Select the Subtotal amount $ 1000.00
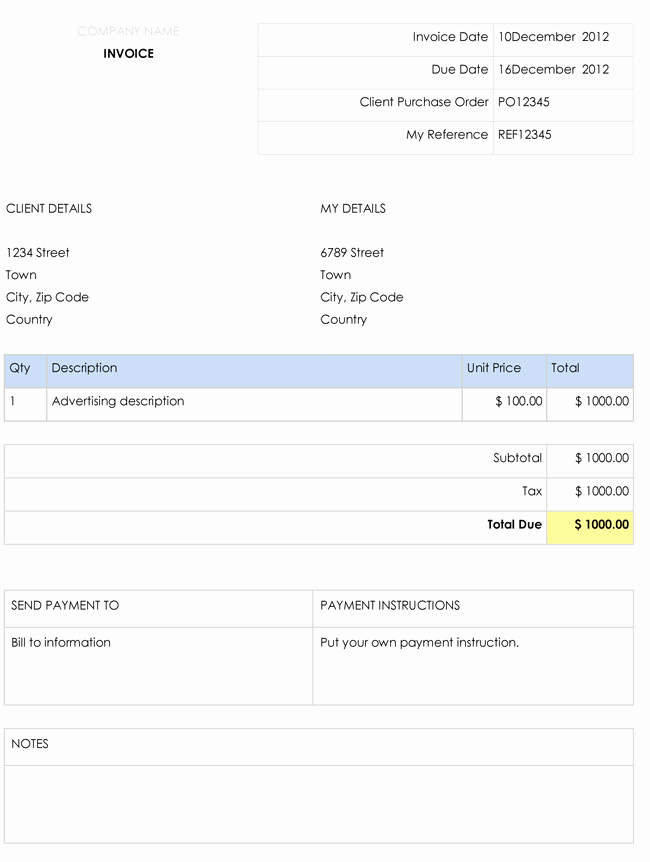 click(602, 458)
